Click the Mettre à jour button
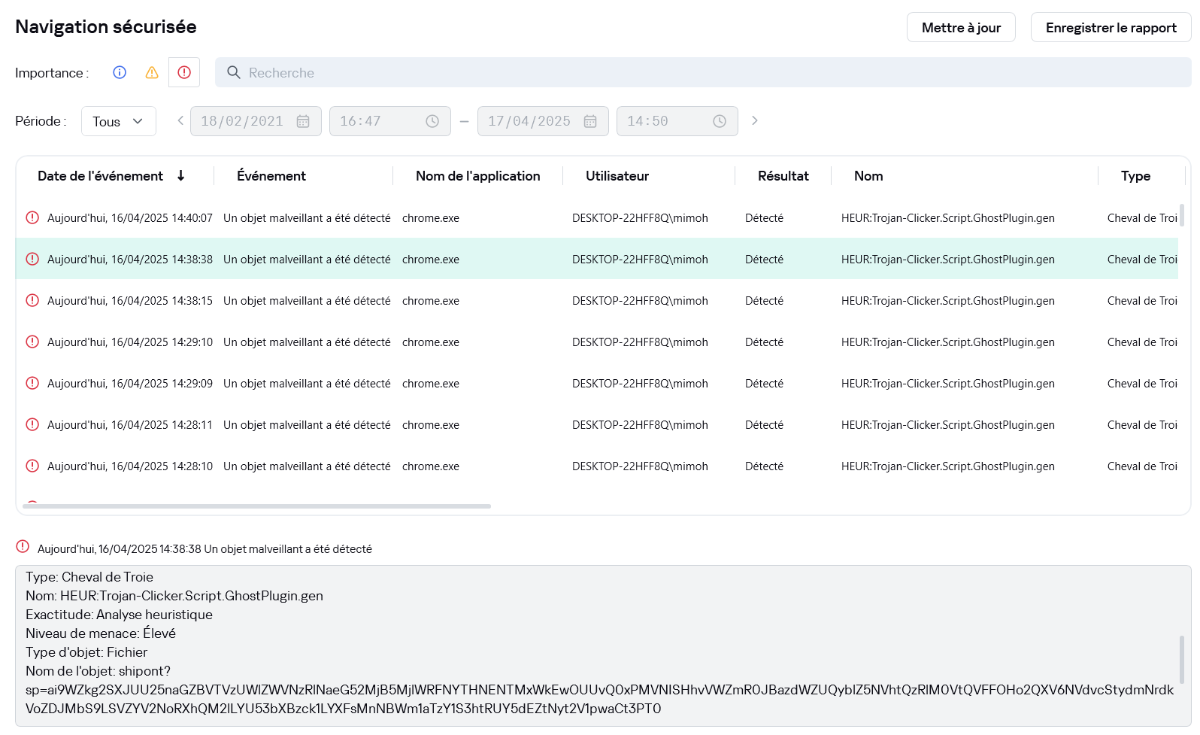This screenshot has height=735, width=1200. [x=961, y=27]
